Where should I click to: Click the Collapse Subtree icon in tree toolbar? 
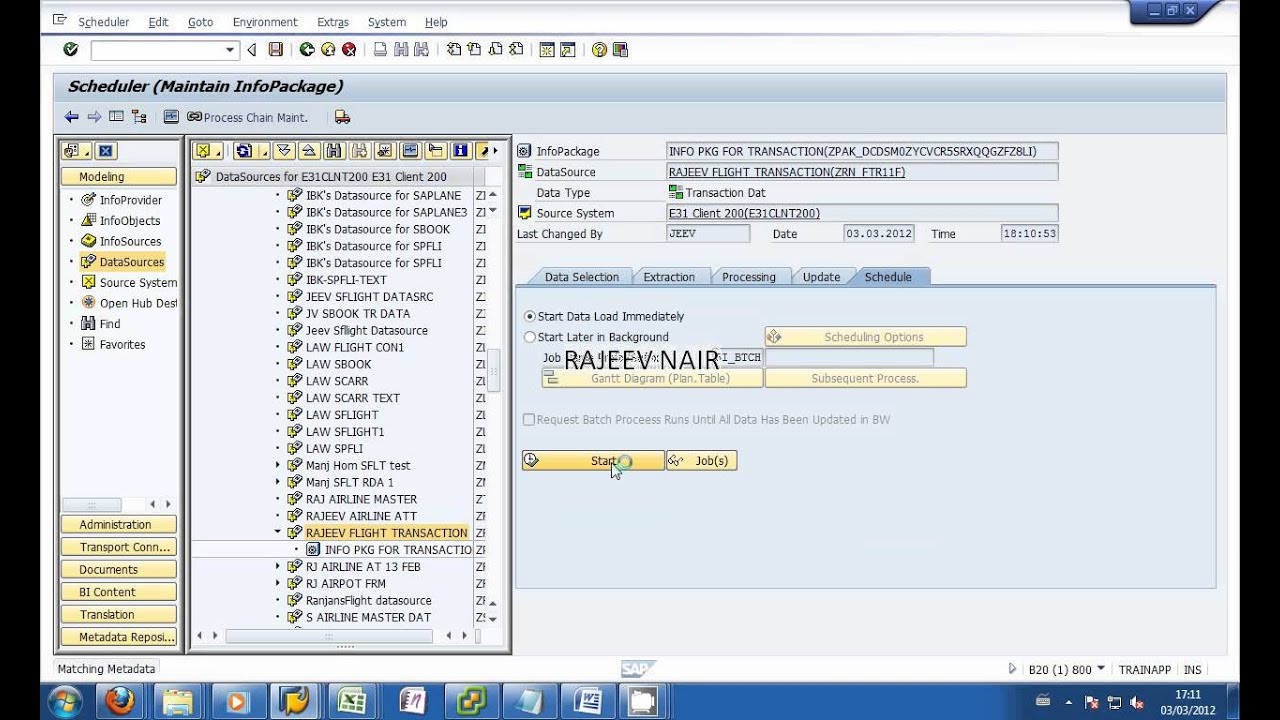[309, 151]
